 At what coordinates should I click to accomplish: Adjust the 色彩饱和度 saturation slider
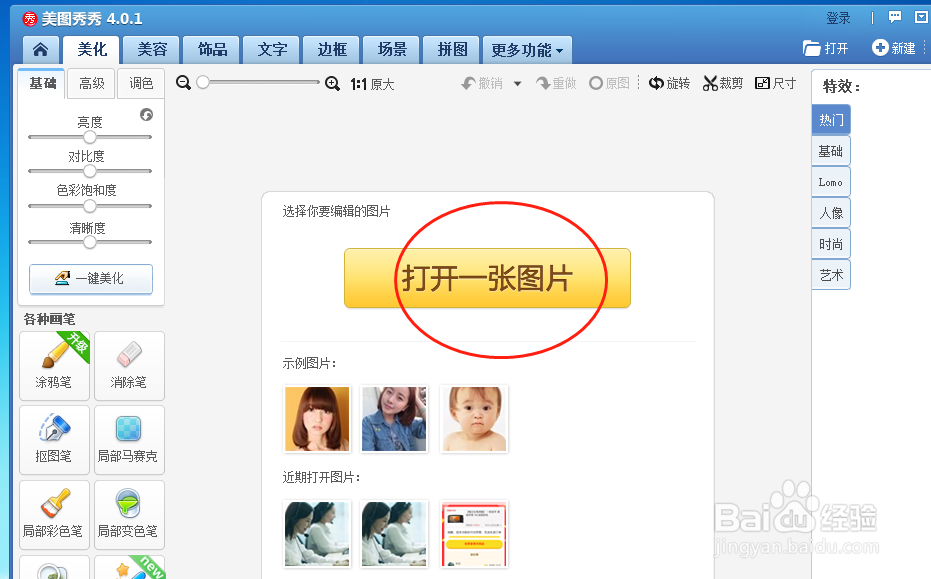[x=90, y=206]
